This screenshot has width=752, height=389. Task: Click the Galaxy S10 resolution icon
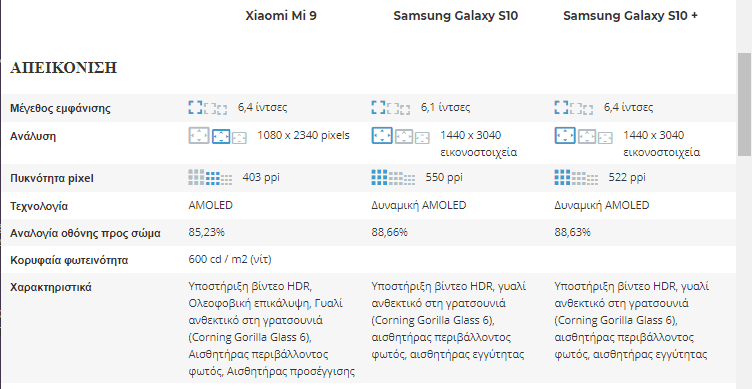click(x=400, y=136)
